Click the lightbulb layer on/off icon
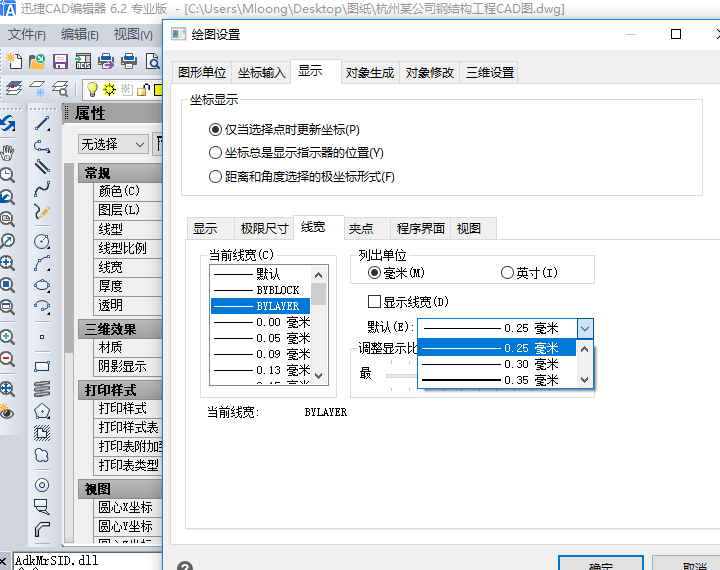Screen dimensions: 720x570 [x=92, y=89]
